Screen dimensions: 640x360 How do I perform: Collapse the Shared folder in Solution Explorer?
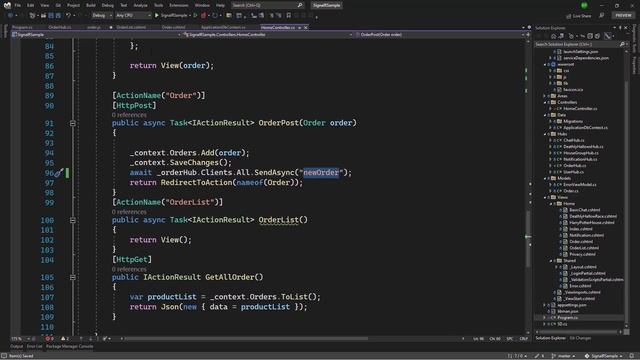(x=551, y=261)
